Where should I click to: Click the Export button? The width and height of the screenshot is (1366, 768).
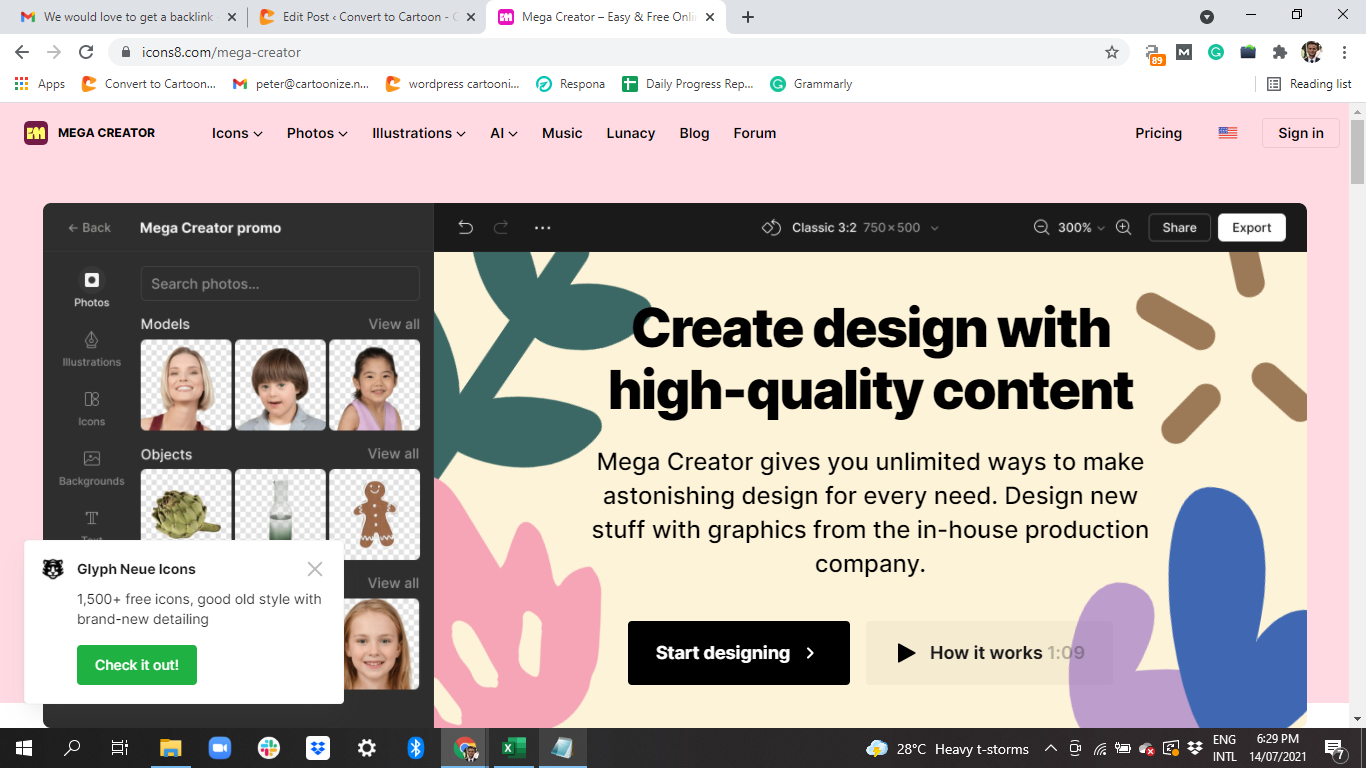click(1252, 228)
